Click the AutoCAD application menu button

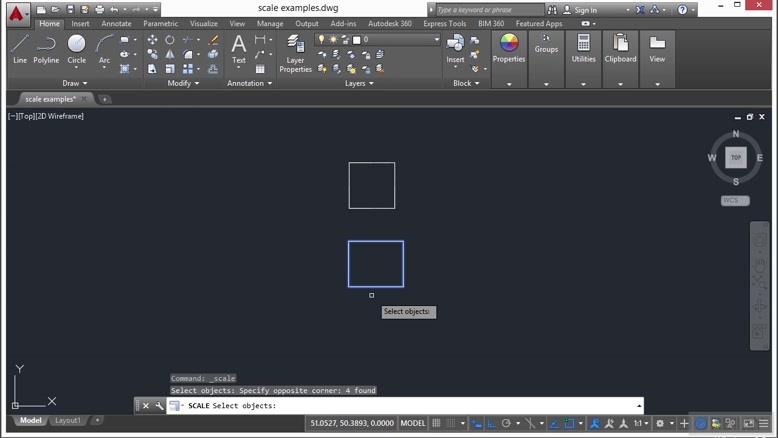click(x=17, y=13)
